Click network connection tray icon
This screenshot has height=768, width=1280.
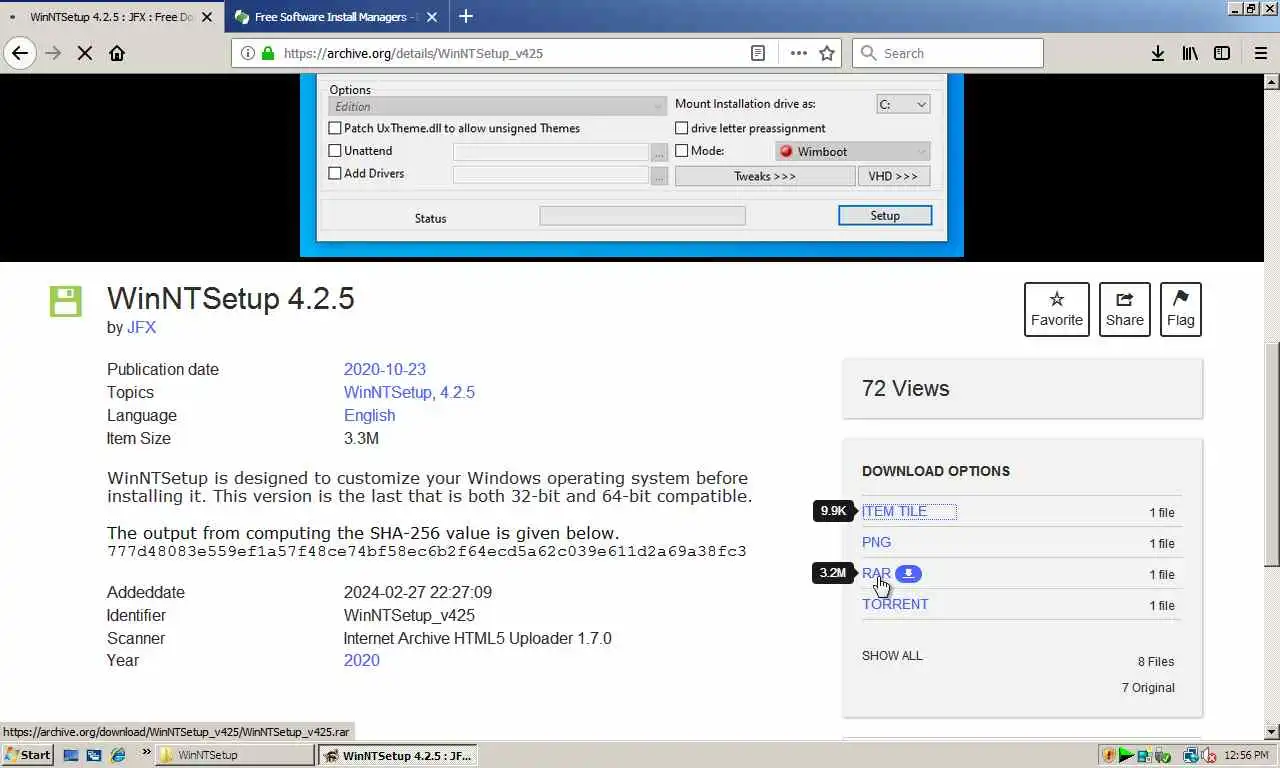[1191, 755]
